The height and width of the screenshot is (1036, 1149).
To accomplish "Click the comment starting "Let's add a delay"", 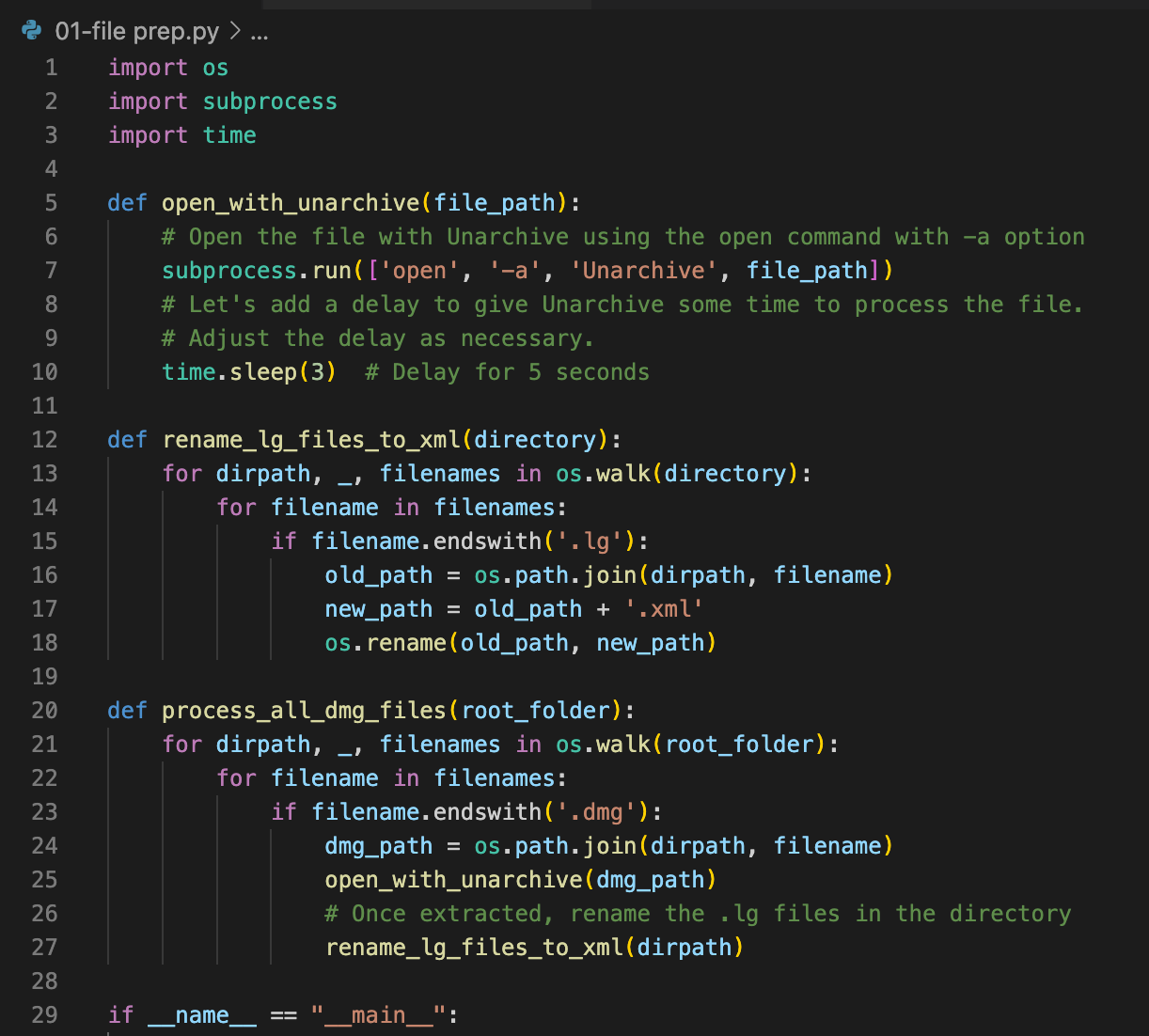I will (x=622, y=305).
